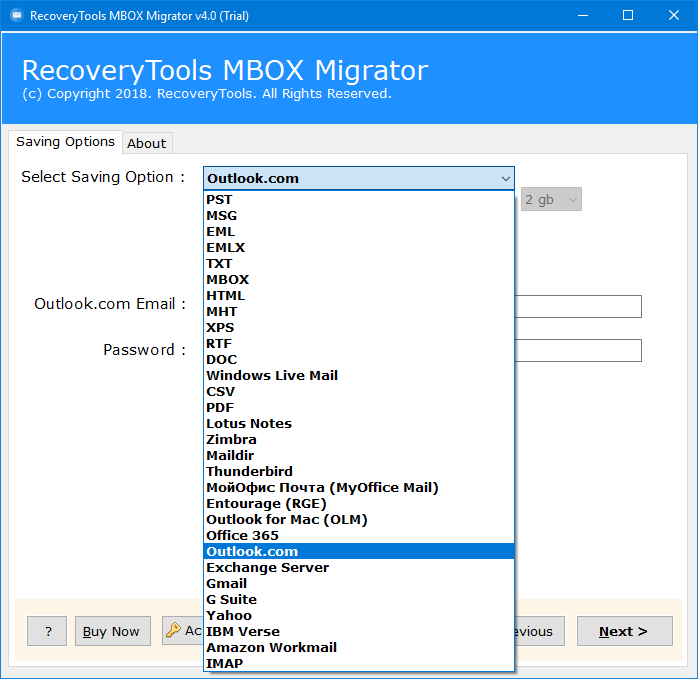
Task: Choose Outlook for Mac (OLM)
Action: tap(359, 520)
